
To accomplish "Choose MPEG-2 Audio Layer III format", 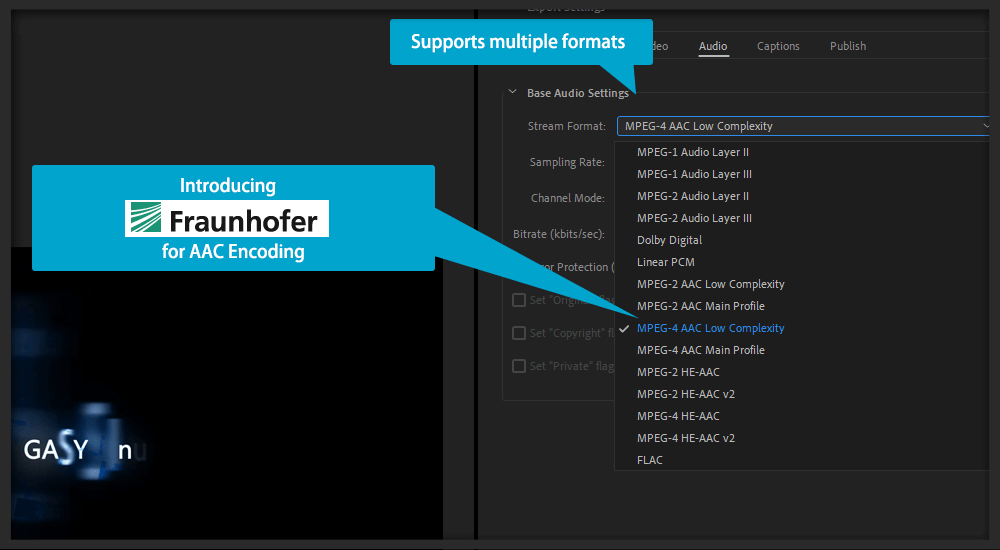I will pyautogui.click(x=694, y=218).
